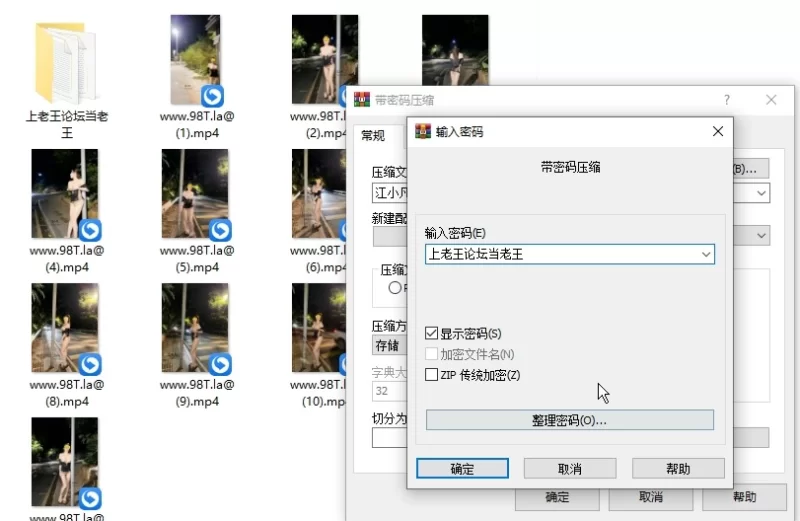
Task: Expand the password history dropdown arrow
Action: click(x=706, y=254)
